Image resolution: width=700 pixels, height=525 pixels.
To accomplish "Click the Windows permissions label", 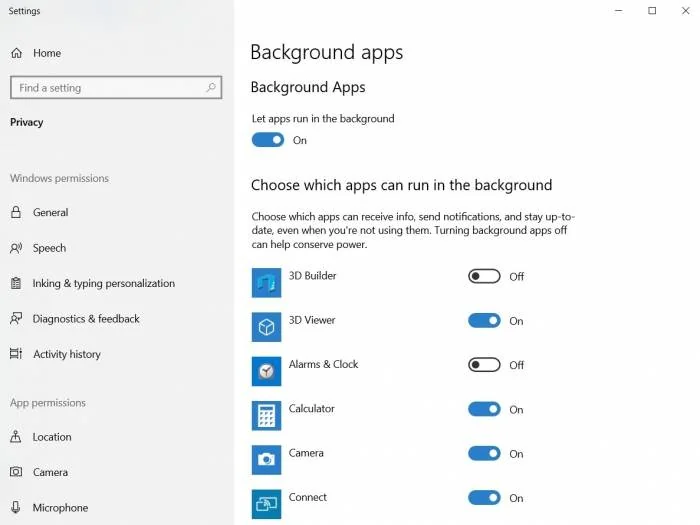I will pos(59,178).
